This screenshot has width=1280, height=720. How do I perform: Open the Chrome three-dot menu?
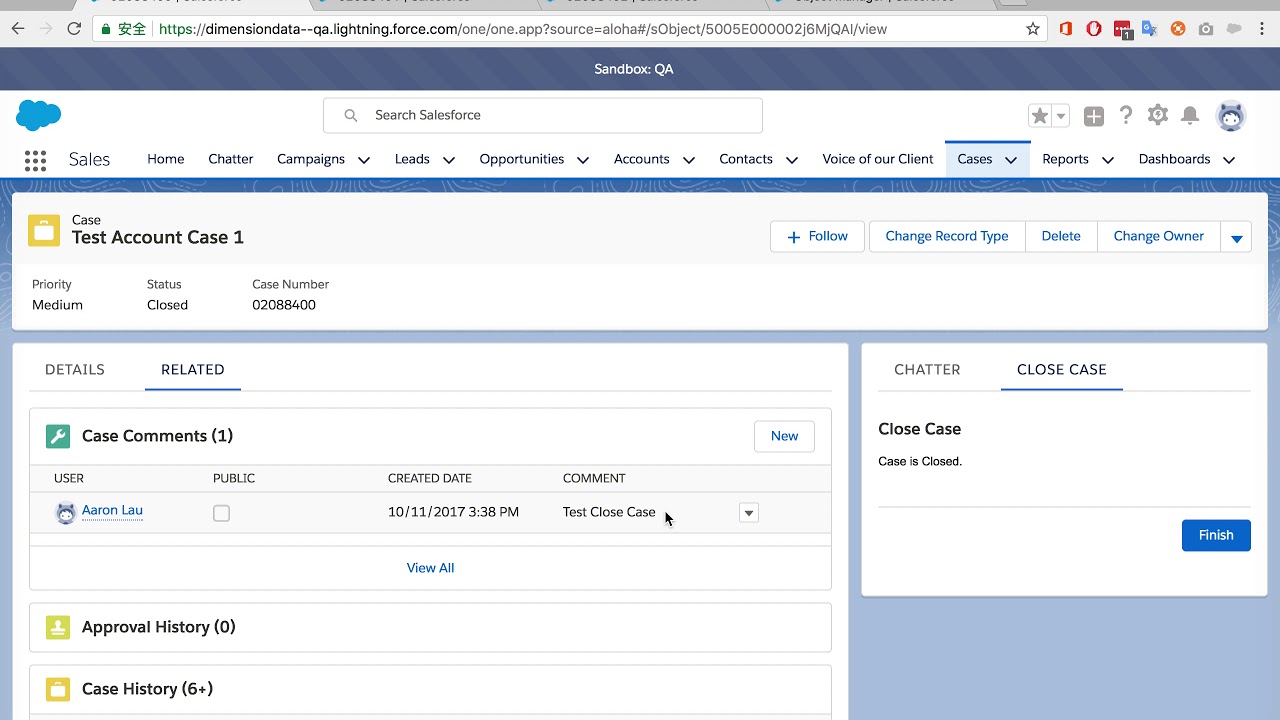click(x=1262, y=29)
